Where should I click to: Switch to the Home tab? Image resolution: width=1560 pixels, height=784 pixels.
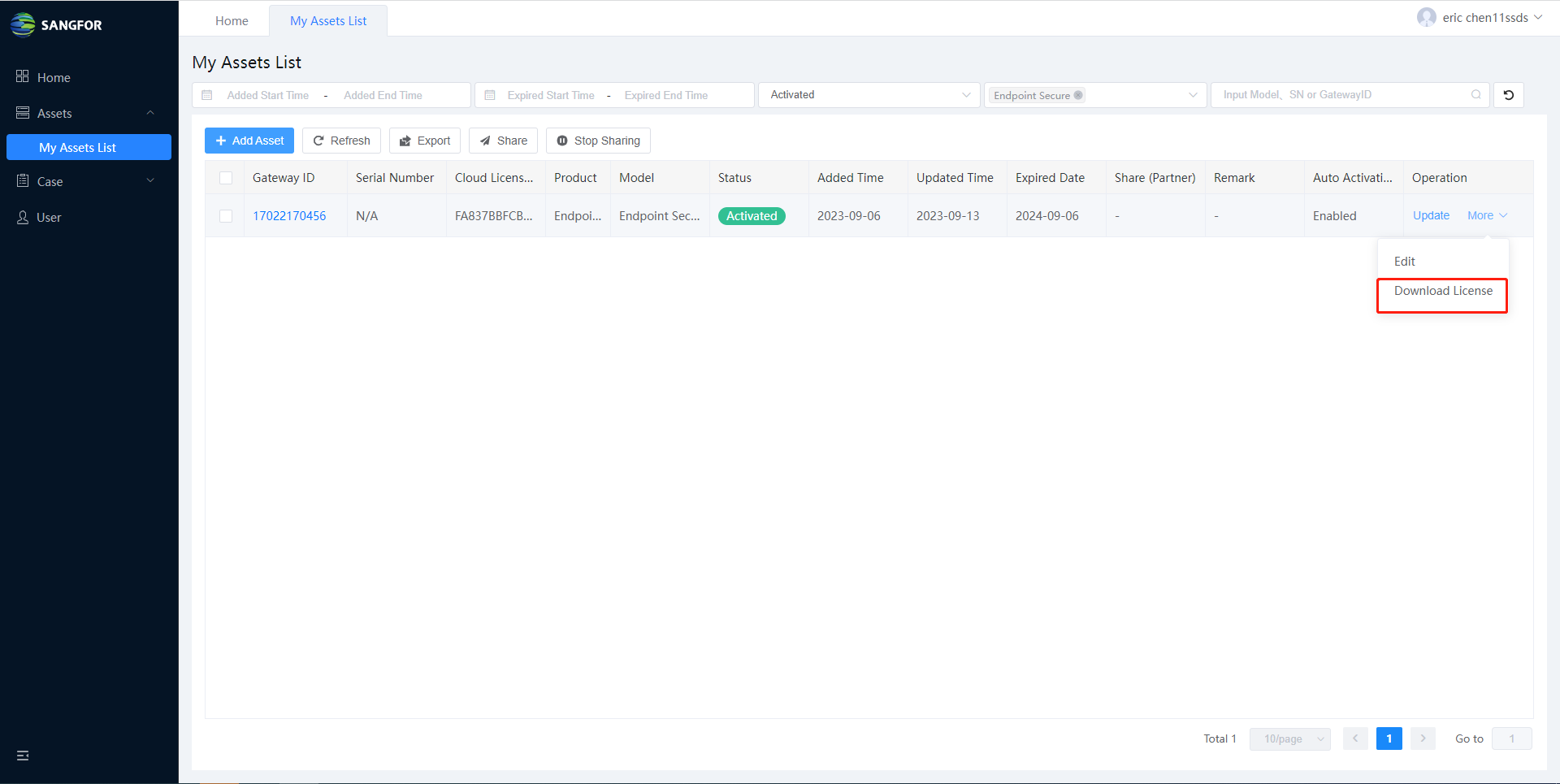[232, 21]
